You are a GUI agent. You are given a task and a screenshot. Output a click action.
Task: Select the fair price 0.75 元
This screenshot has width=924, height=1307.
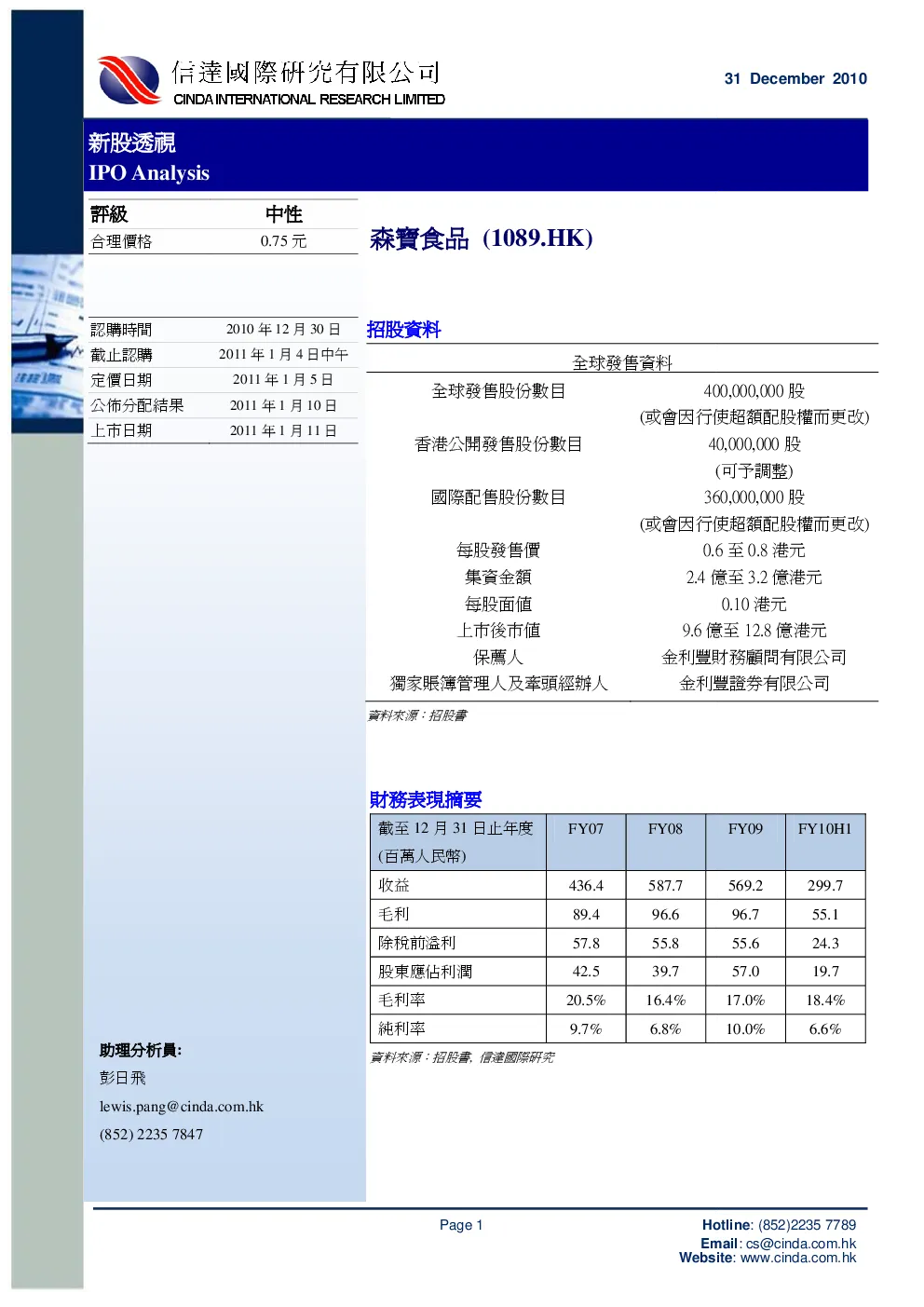tap(283, 241)
